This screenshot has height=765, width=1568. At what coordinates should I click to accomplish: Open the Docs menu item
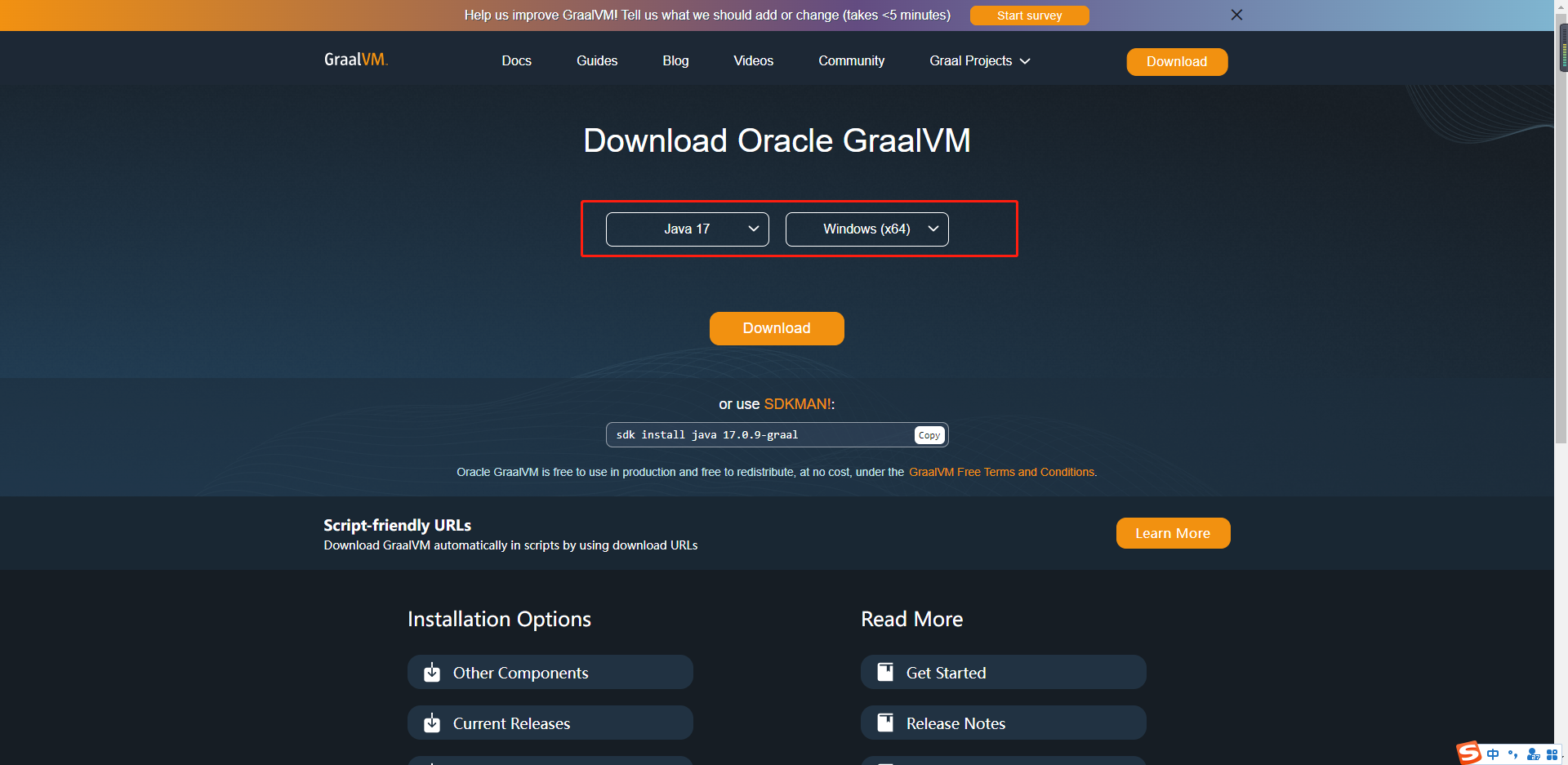point(516,61)
